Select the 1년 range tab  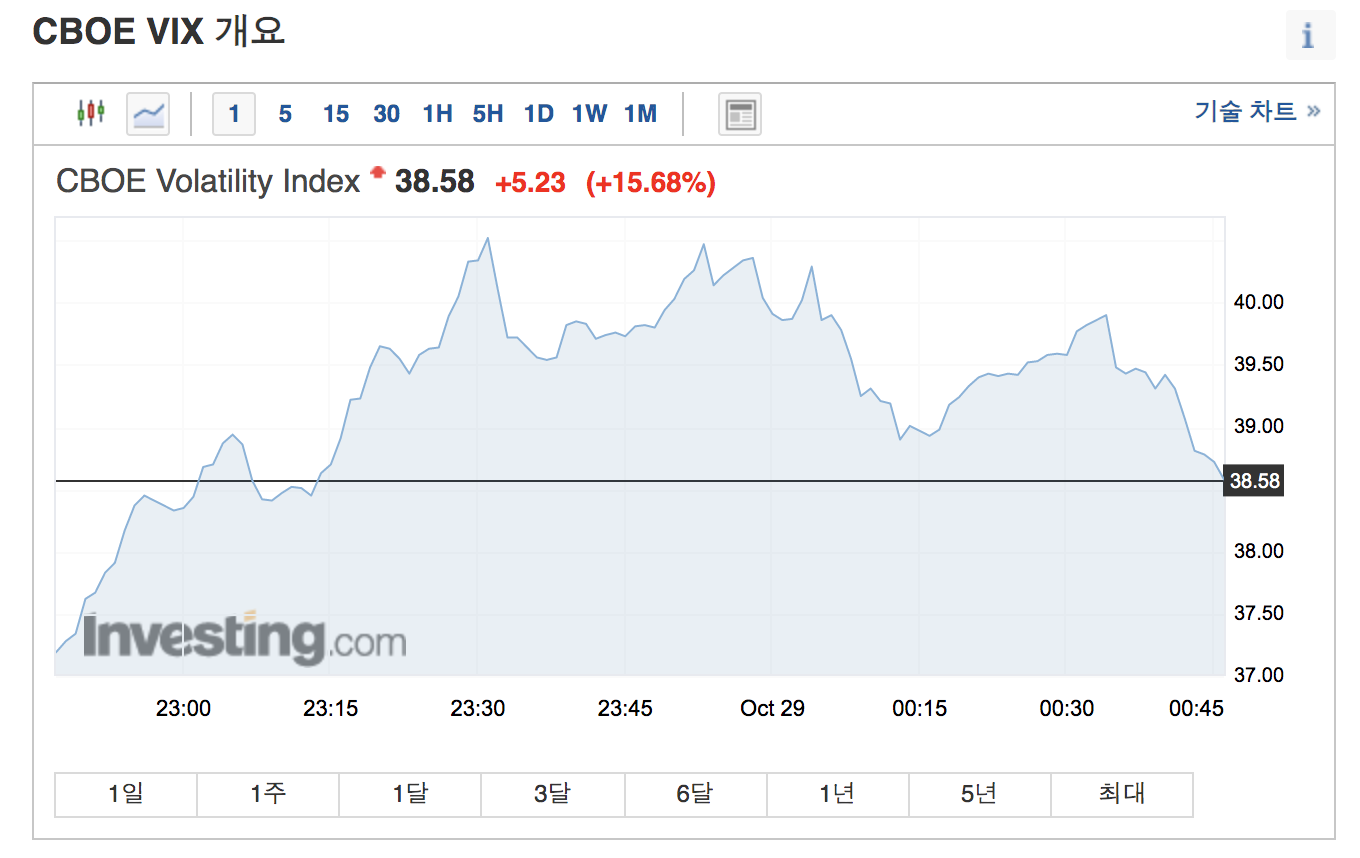click(838, 794)
